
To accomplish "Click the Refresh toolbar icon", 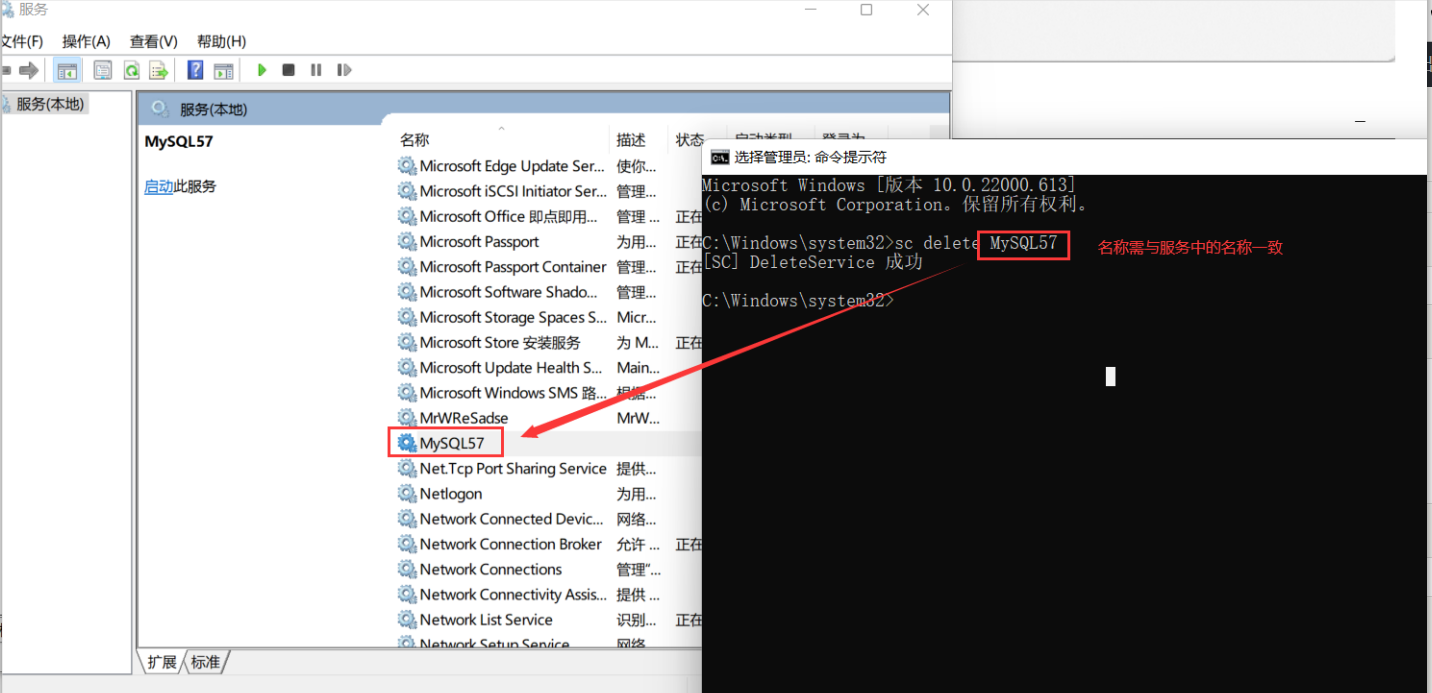I will 131,70.
